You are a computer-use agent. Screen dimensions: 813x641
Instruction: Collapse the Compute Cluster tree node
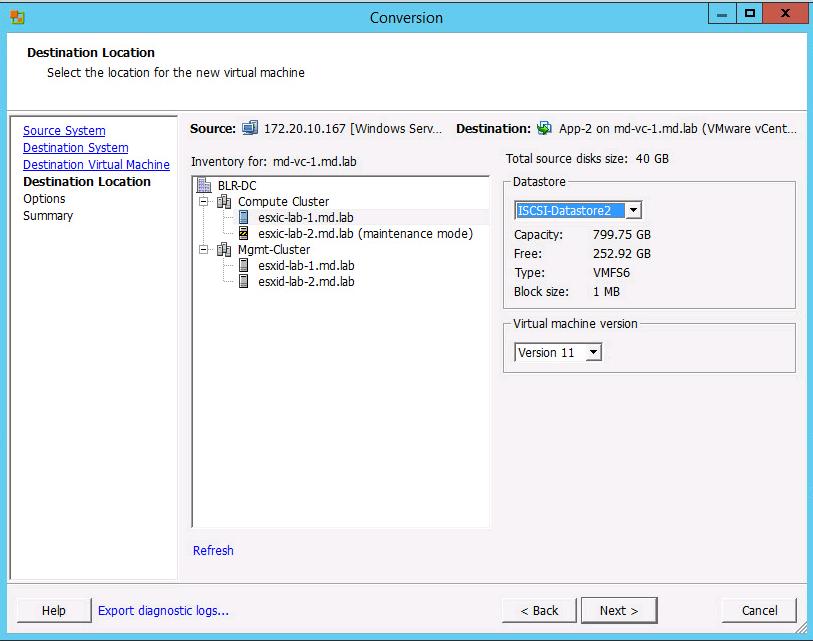tap(204, 201)
